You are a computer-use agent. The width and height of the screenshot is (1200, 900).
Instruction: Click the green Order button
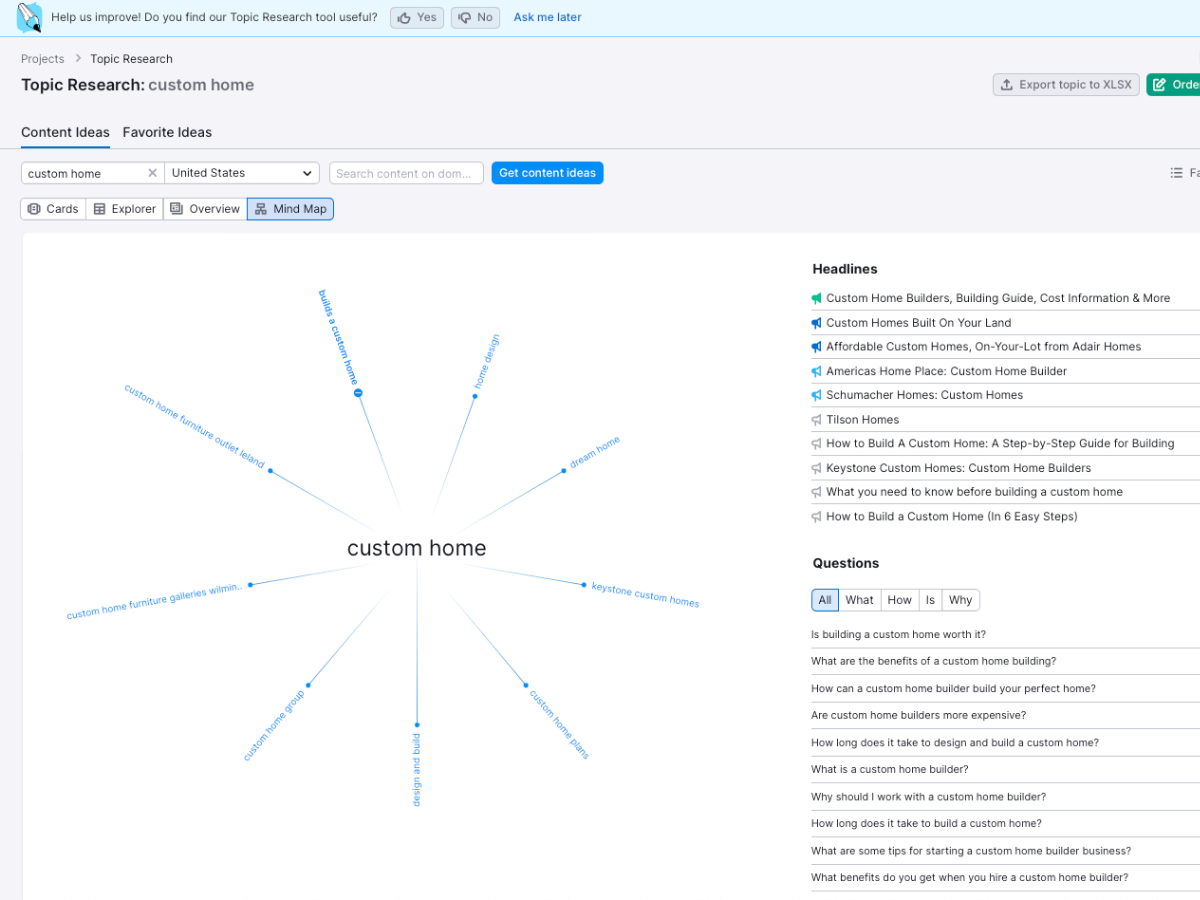1174,85
